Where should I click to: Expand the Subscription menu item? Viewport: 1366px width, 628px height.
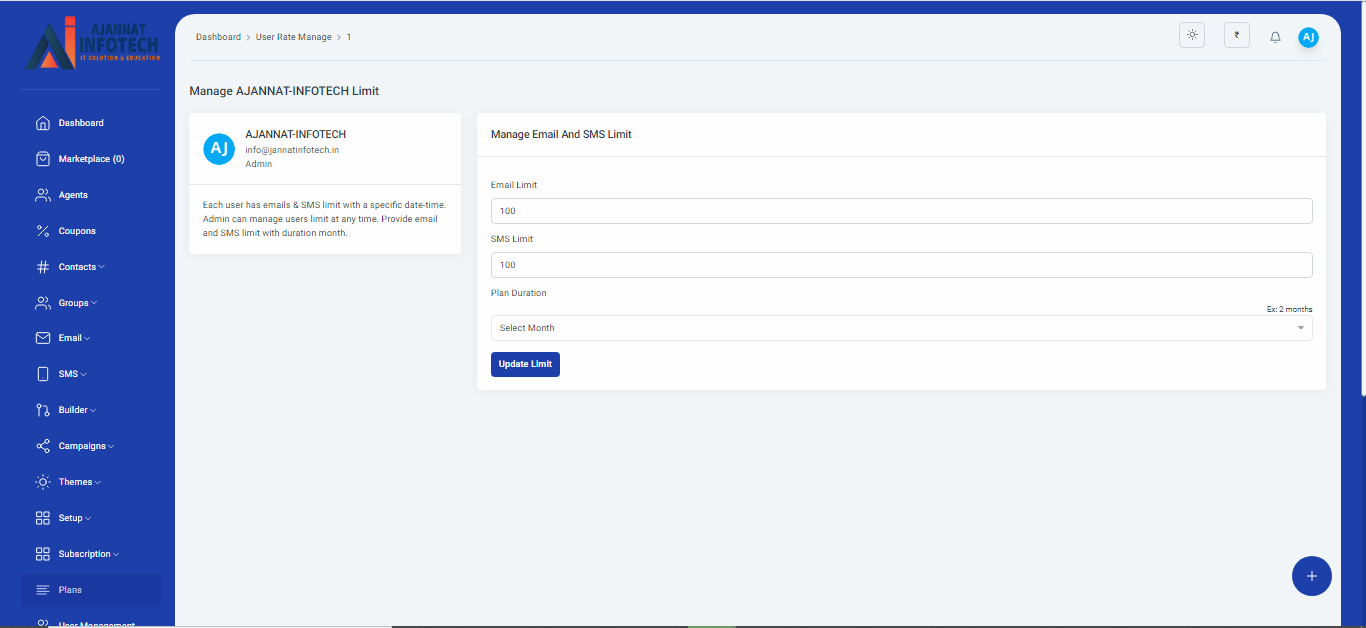(x=88, y=554)
